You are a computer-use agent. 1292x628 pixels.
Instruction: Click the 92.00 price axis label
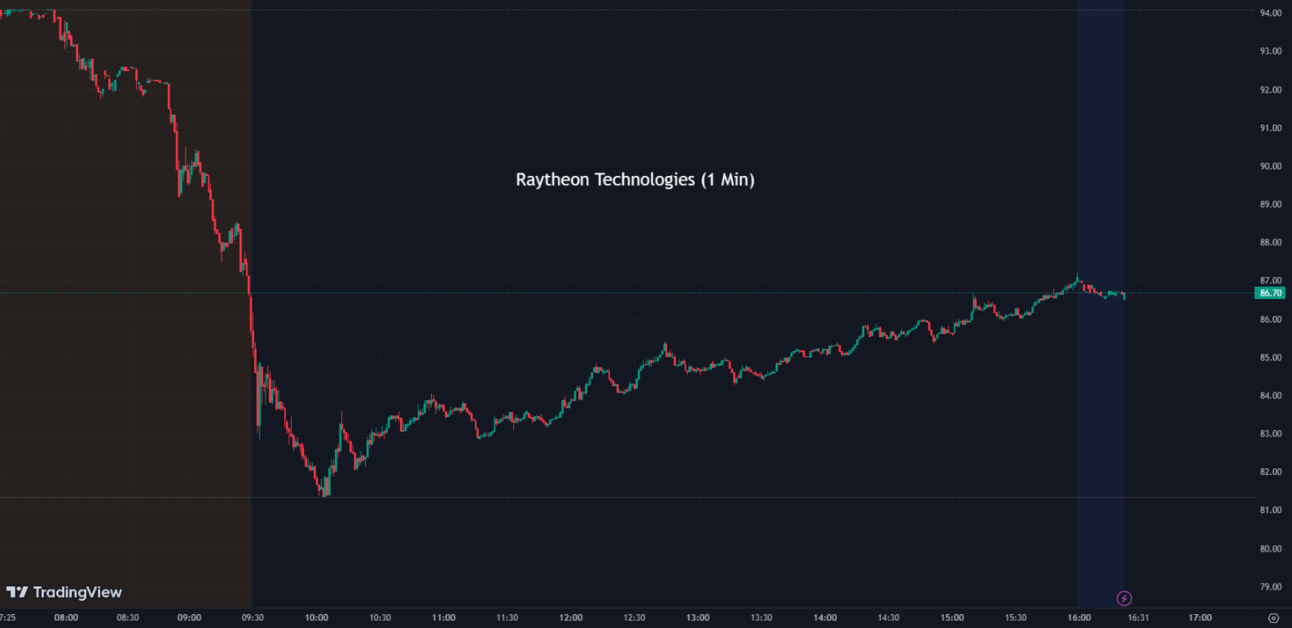(1270, 90)
